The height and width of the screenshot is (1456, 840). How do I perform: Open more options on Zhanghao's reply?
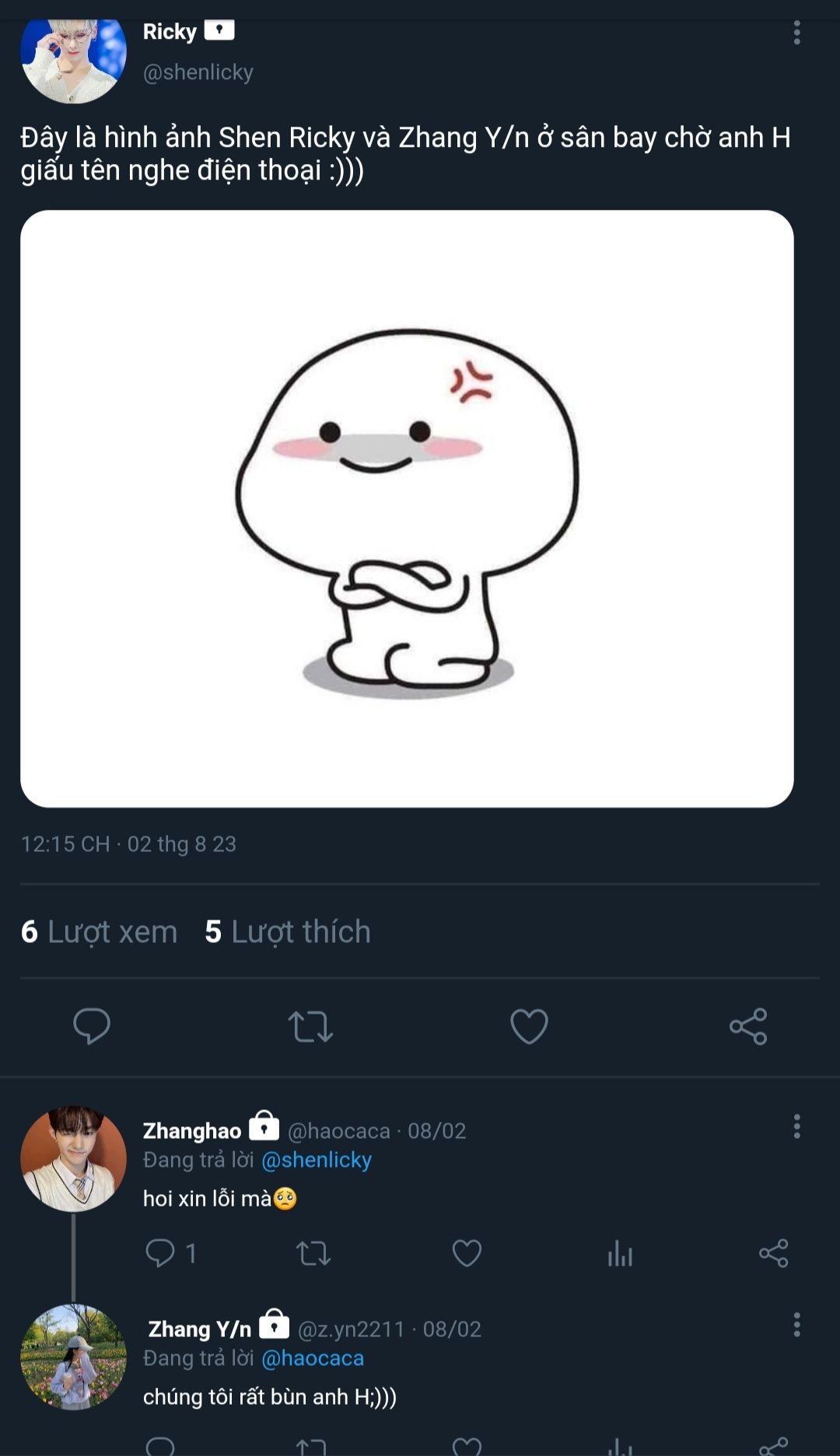[796, 1126]
